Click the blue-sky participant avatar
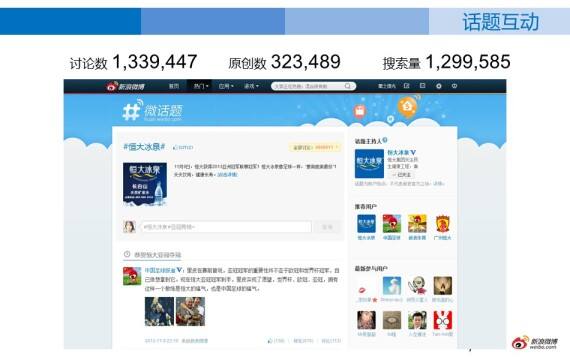570x360 pixels. 392,286
